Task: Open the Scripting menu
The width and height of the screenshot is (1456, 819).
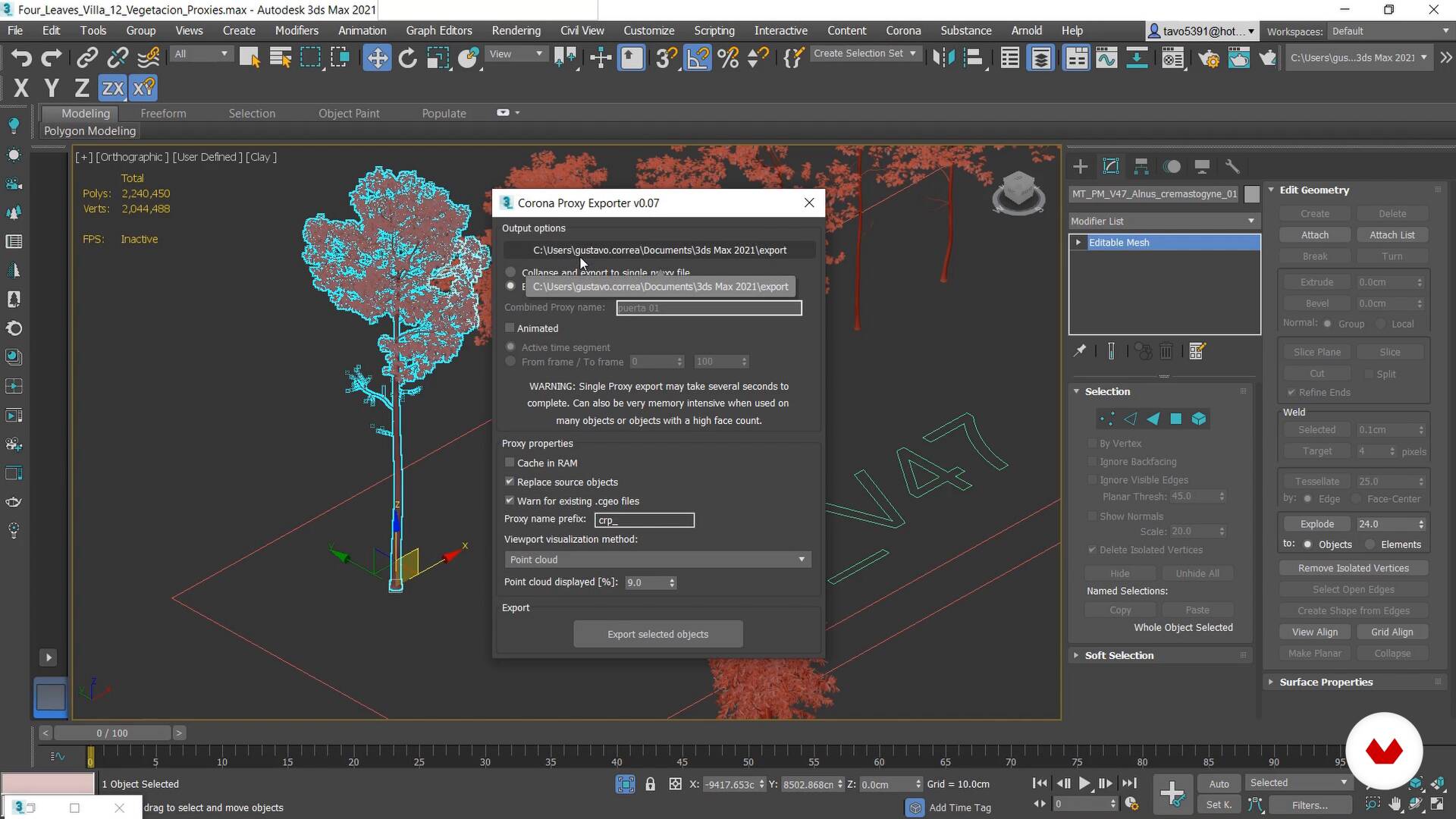Action: [714, 30]
